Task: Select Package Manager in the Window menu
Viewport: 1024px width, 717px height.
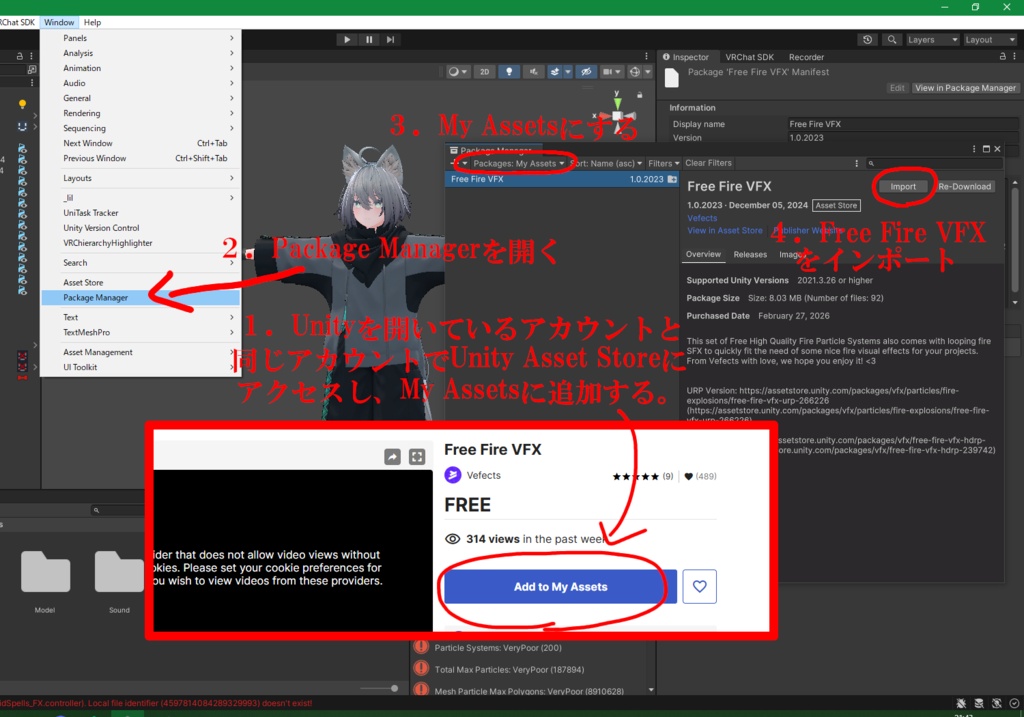Action: pyautogui.click(x=141, y=298)
